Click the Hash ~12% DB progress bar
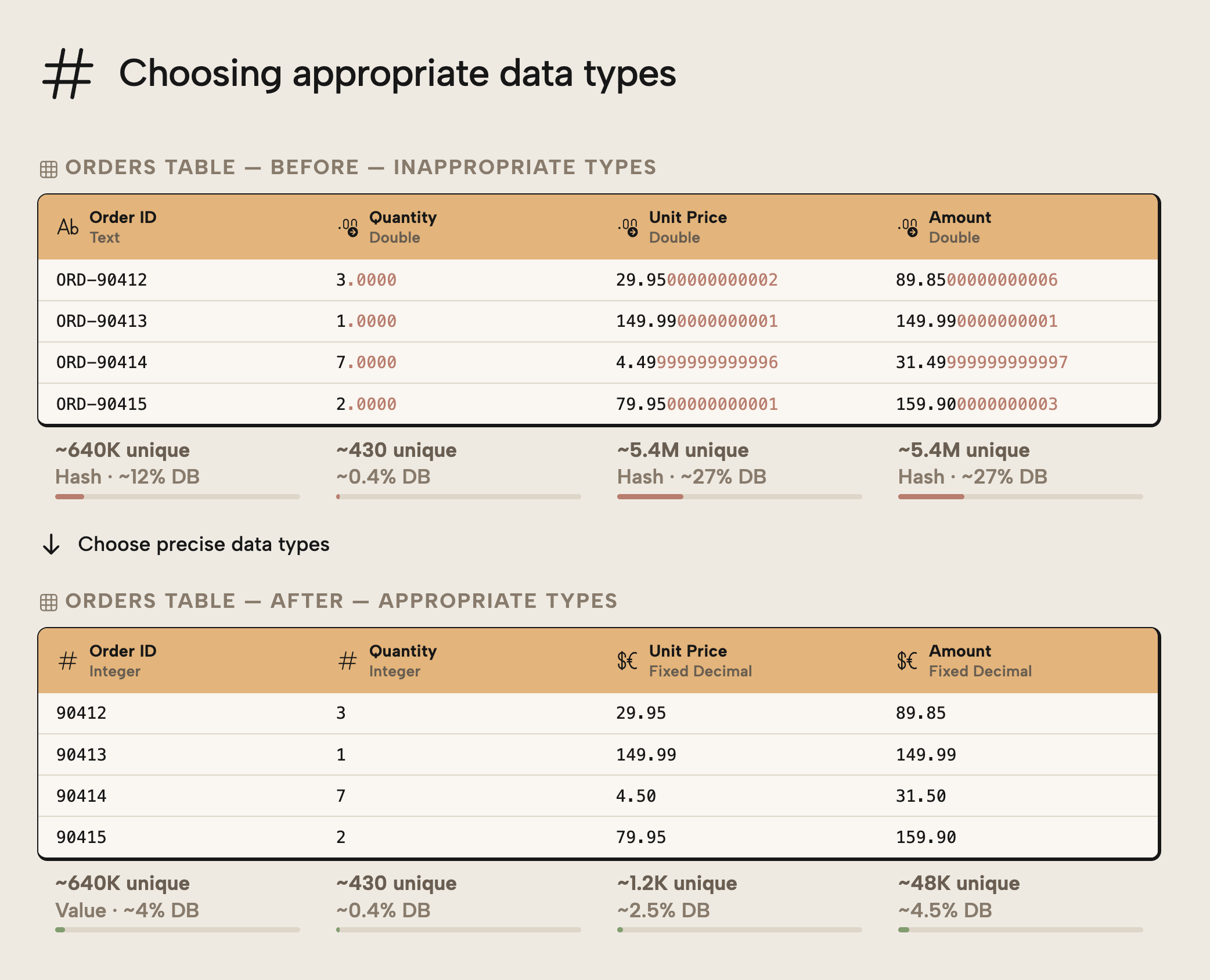Viewport: 1210px width, 980px height. 177,497
